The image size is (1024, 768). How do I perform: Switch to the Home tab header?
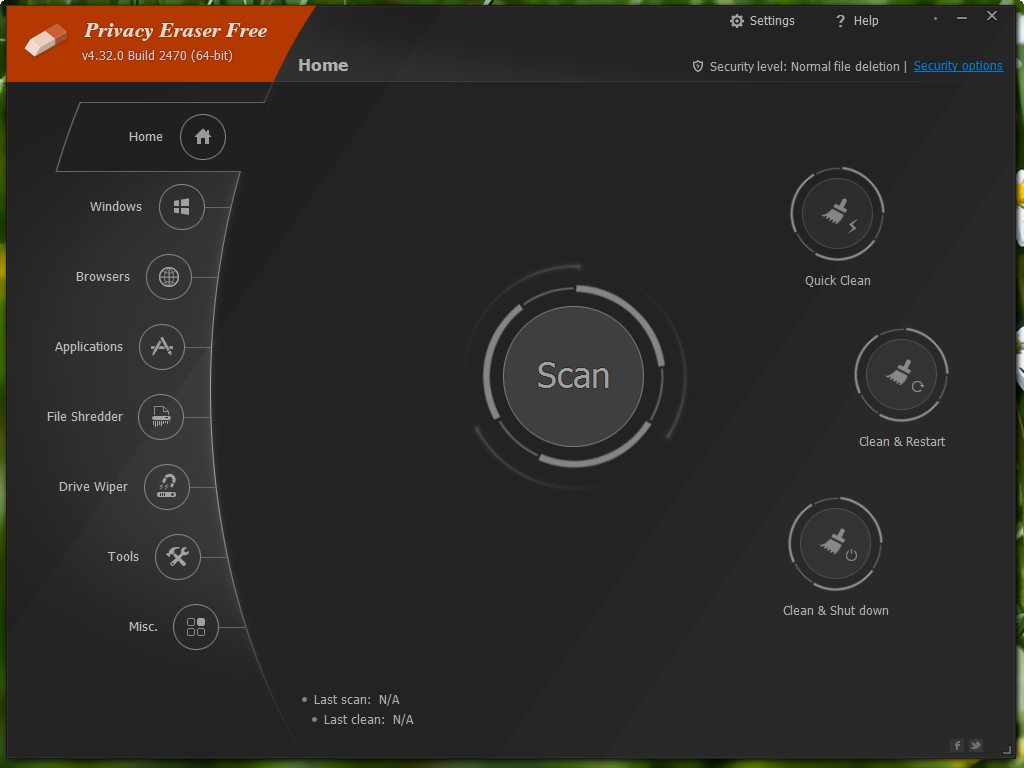click(323, 65)
